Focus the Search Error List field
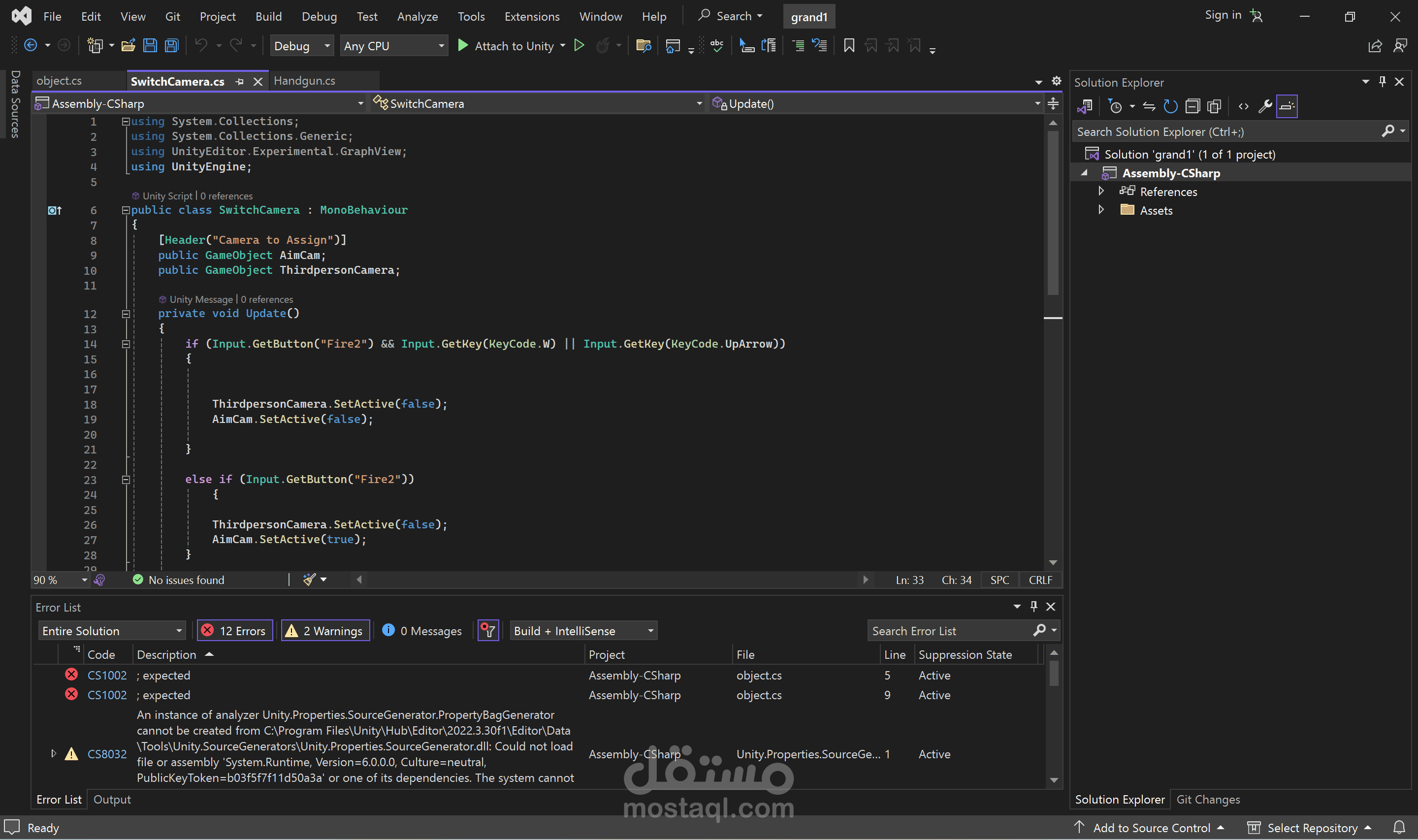This screenshot has width=1418, height=840. point(951,631)
